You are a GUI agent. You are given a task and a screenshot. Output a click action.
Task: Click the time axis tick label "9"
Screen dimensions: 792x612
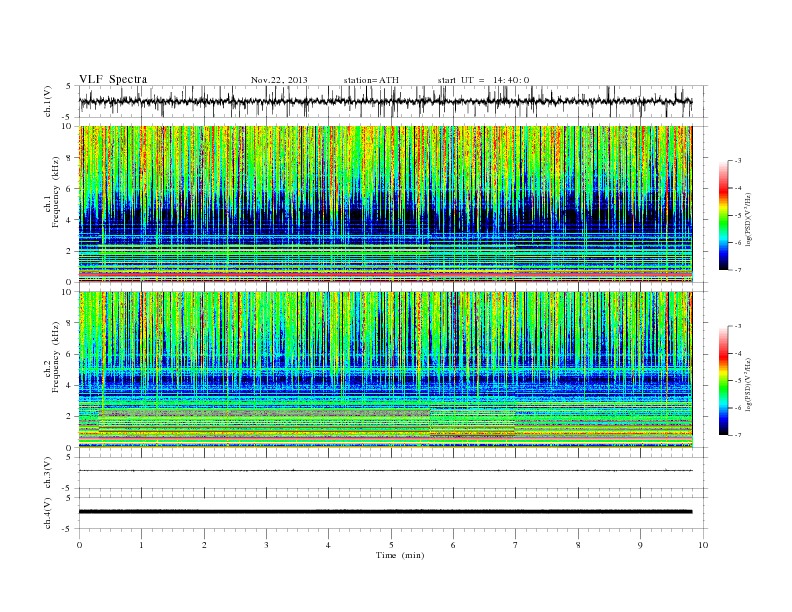640,545
